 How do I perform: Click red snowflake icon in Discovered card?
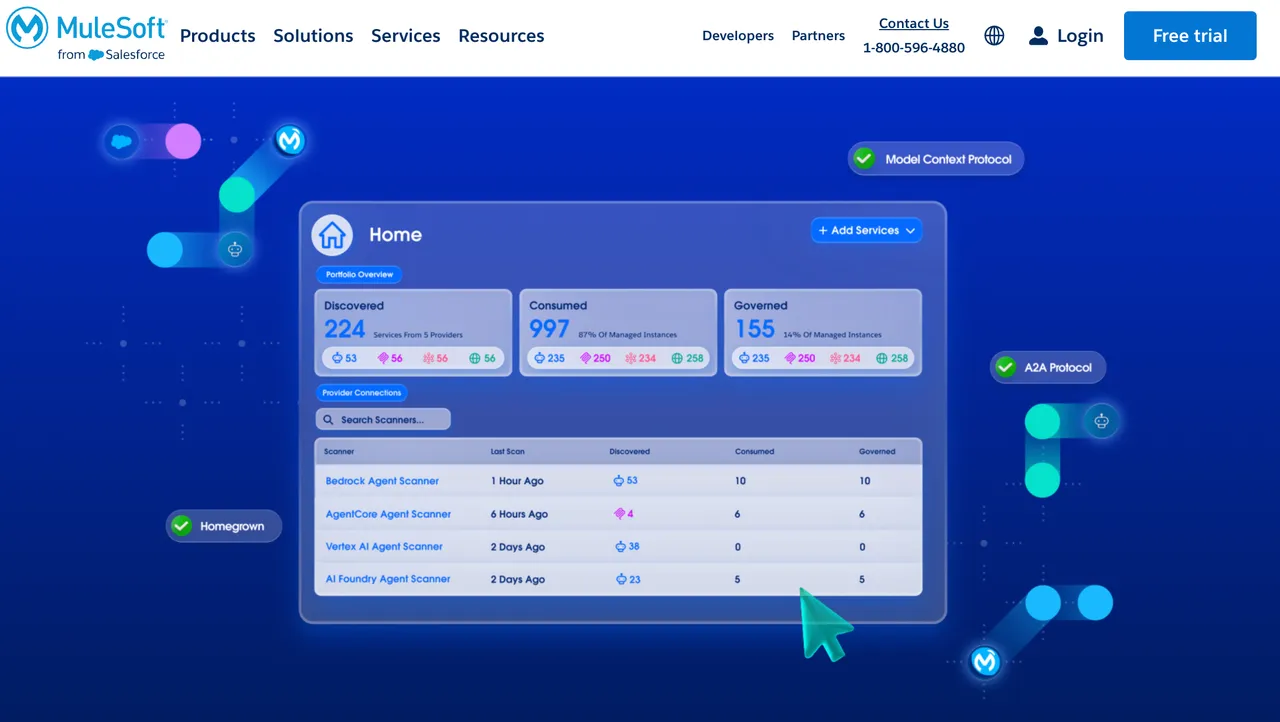point(429,358)
